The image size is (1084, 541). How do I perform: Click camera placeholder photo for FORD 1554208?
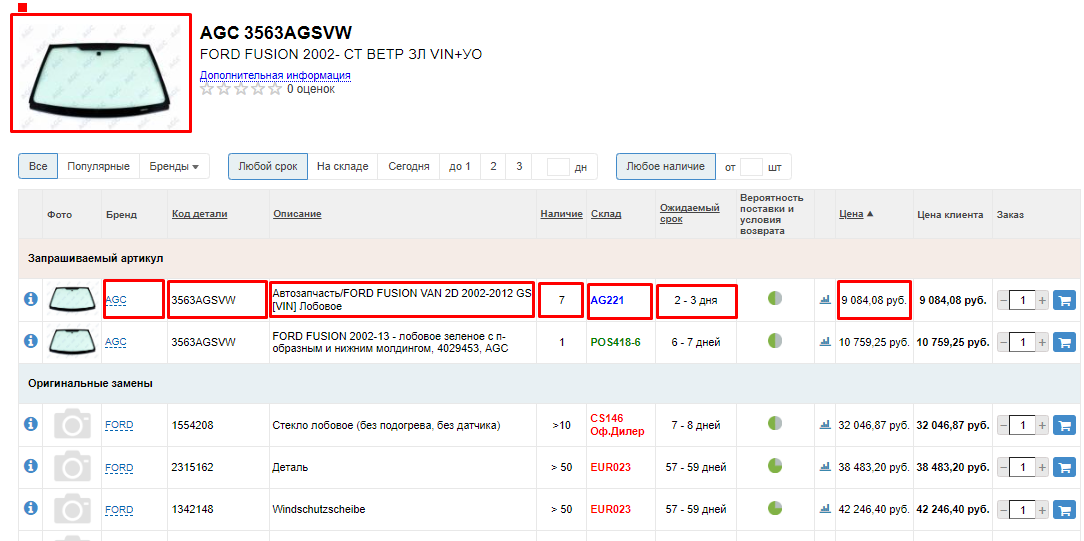pyautogui.click(x=73, y=424)
